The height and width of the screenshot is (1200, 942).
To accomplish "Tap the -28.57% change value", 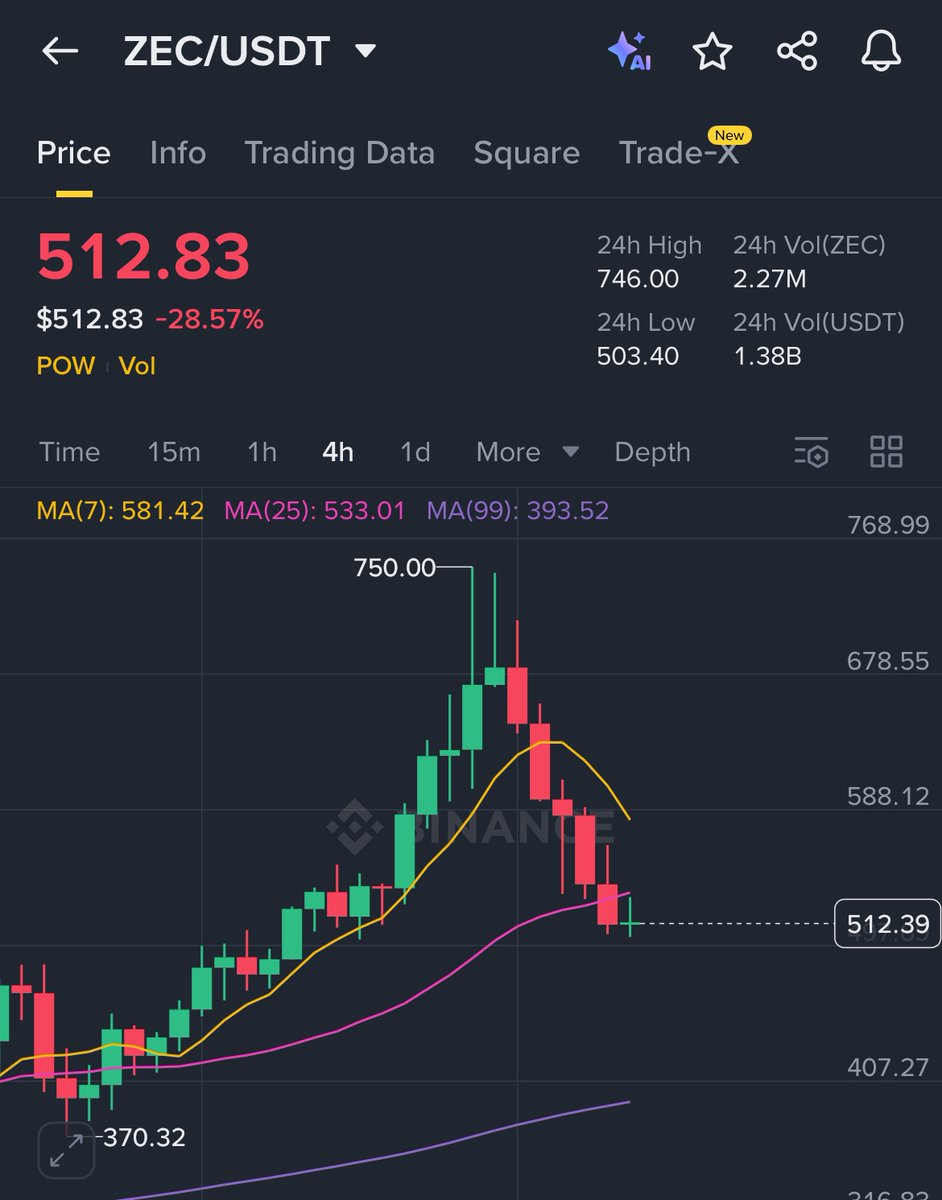I will click(x=209, y=319).
